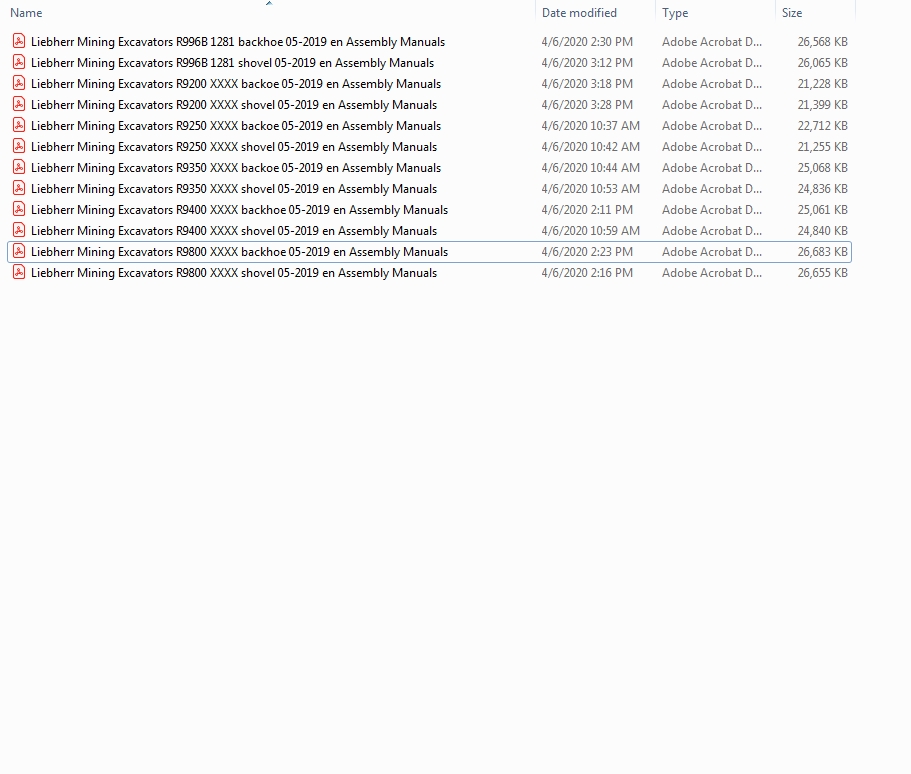This screenshot has height=774, width=911.
Task: Click PDF icon of R9400 XXXX backhoe manual
Action: pos(19,209)
